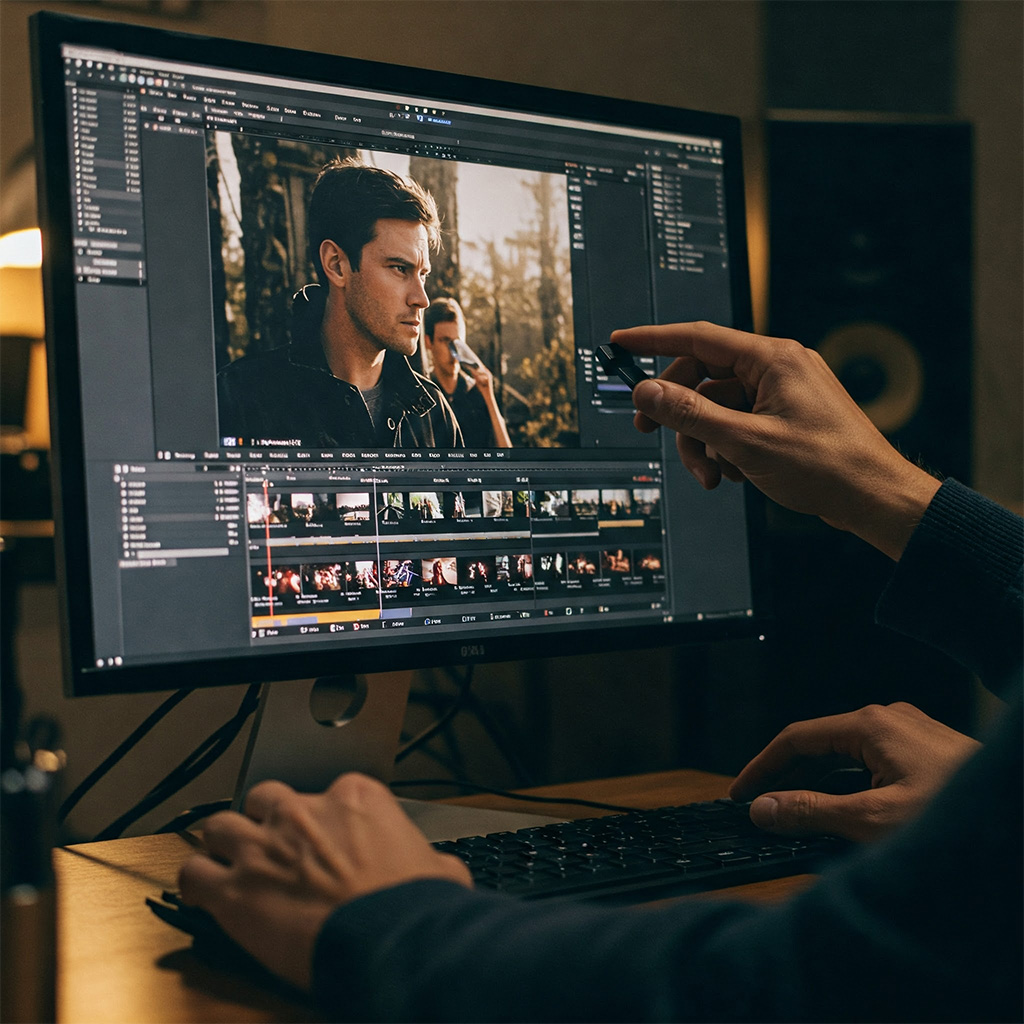Image resolution: width=1024 pixels, height=1024 pixels.
Task: Click the orange circle icon in the top toolbar
Action: [161, 82]
